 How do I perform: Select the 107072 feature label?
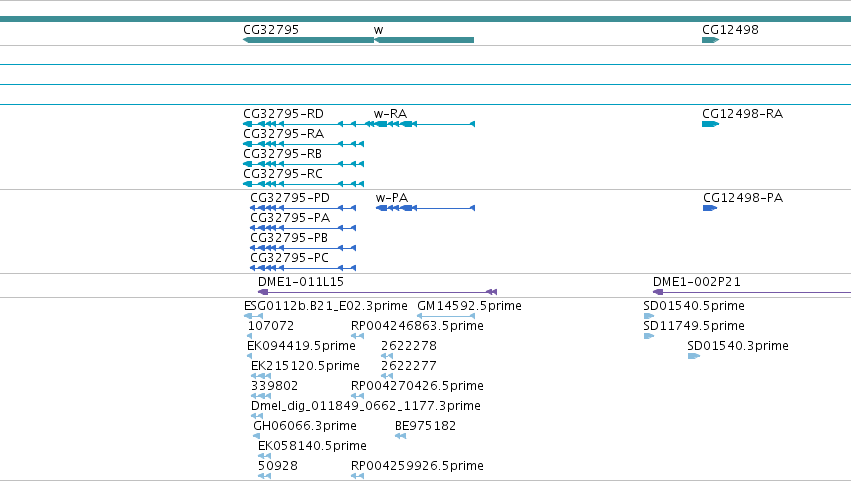(271, 326)
